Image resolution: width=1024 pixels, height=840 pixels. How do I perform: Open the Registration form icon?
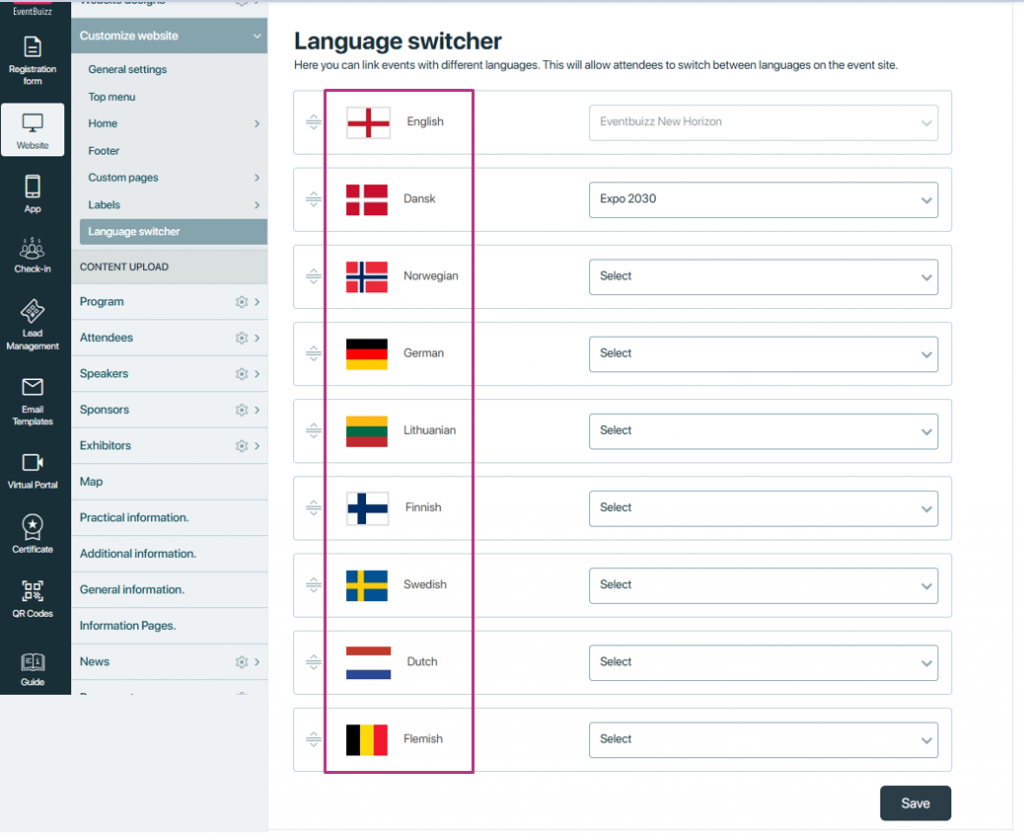click(x=33, y=48)
